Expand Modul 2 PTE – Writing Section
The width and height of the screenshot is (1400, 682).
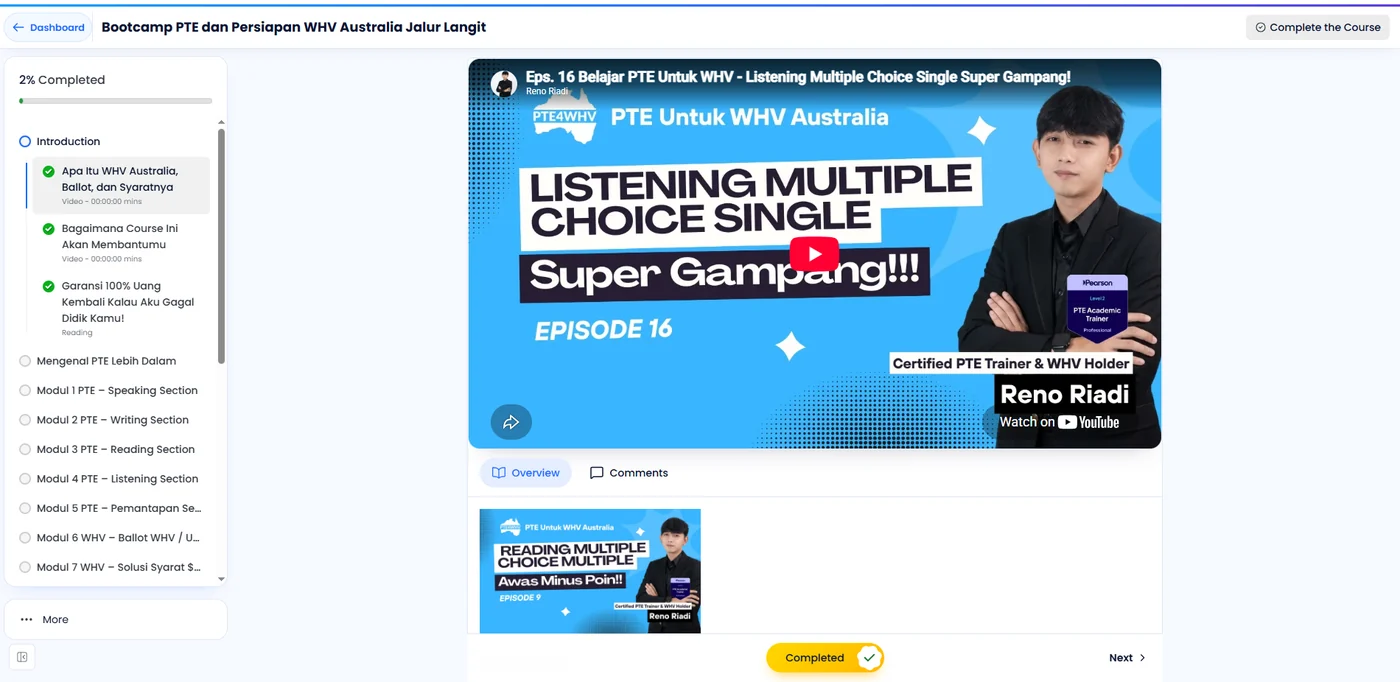coord(114,420)
